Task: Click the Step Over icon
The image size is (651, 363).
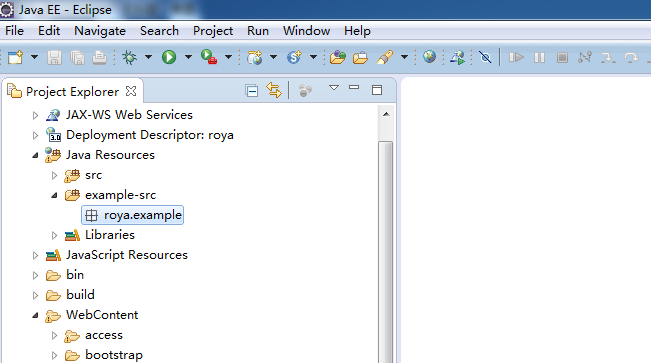Action: tap(631, 57)
